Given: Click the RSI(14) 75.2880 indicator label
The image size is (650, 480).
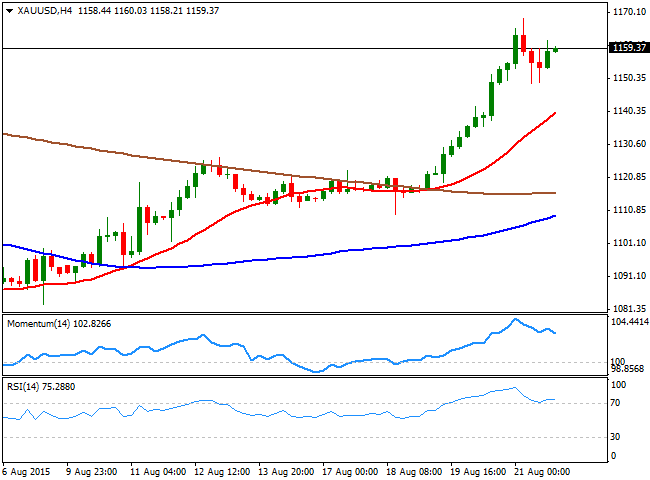Looking at the screenshot, I should (41, 387).
